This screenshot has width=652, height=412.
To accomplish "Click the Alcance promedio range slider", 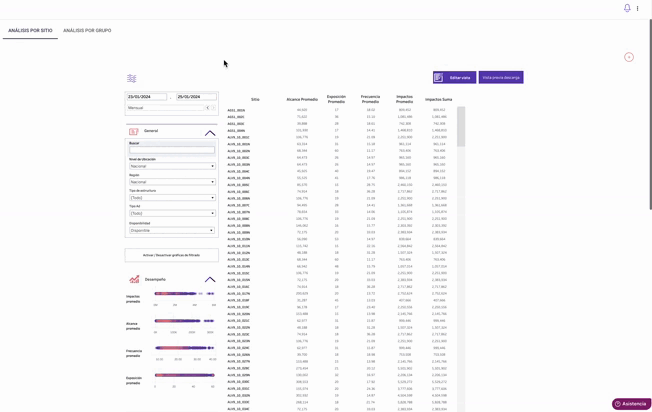I will [x=184, y=321].
